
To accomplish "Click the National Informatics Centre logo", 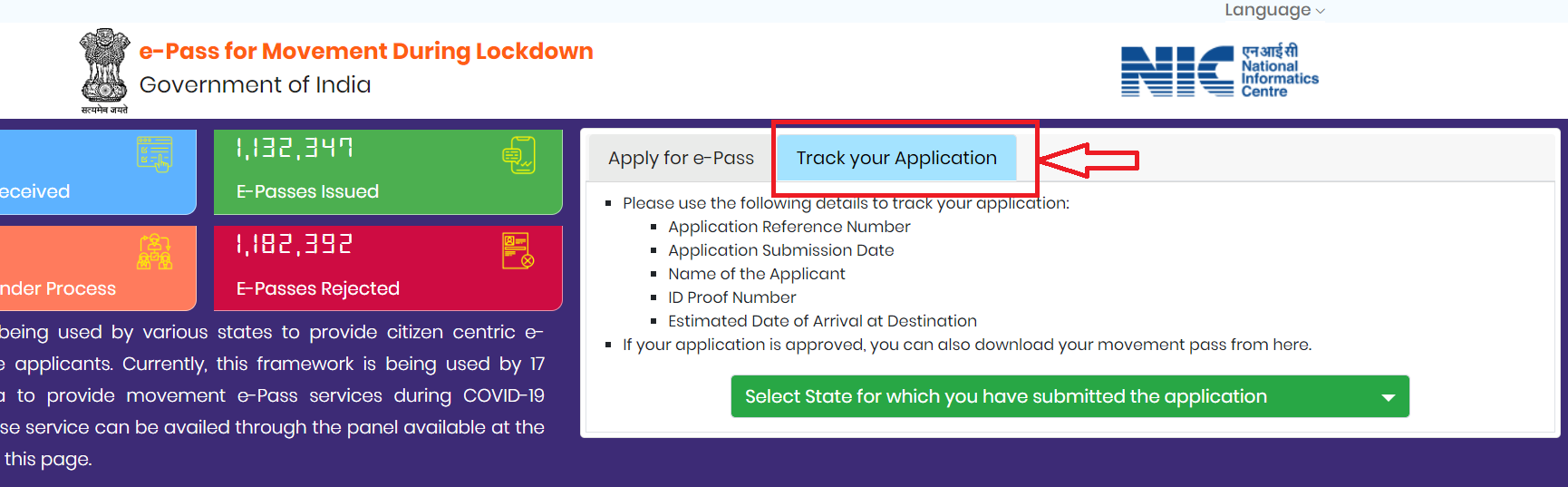I will 1219,71.
